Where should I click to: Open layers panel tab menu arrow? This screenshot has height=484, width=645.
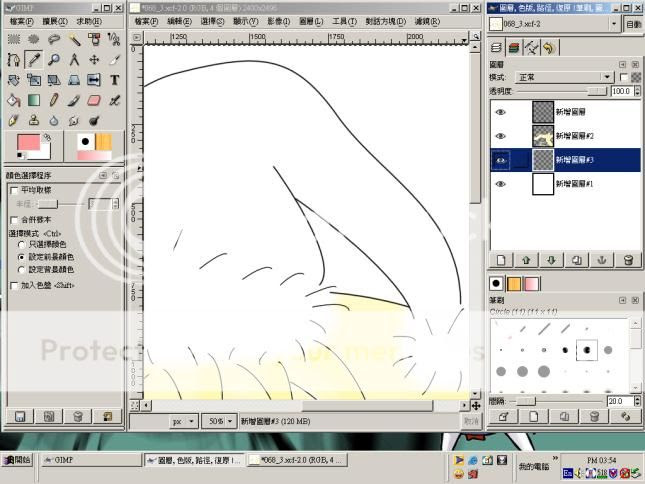click(622, 65)
